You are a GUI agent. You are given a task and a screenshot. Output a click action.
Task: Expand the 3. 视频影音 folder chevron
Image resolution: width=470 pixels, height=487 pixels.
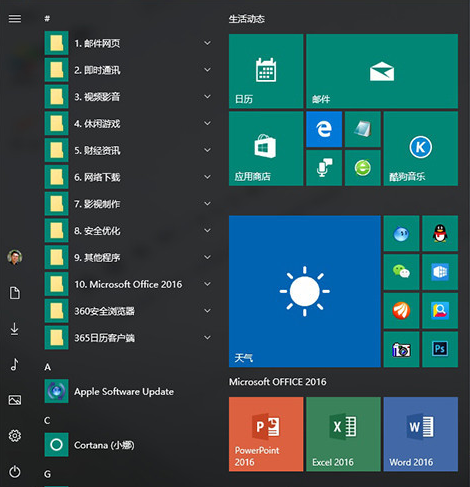[207, 97]
